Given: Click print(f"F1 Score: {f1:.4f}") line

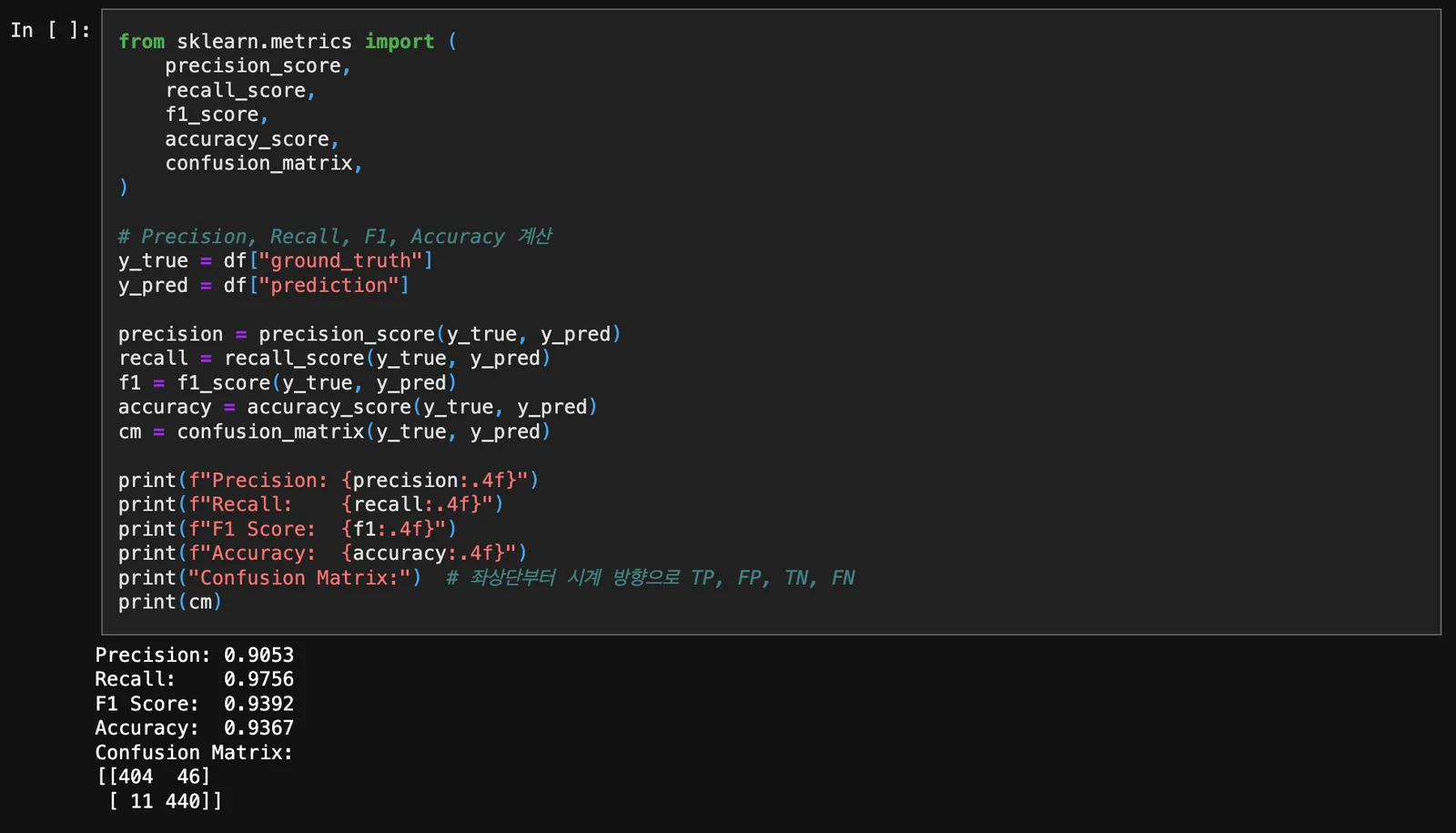Looking at the screenshot, I should pos(288,529).
